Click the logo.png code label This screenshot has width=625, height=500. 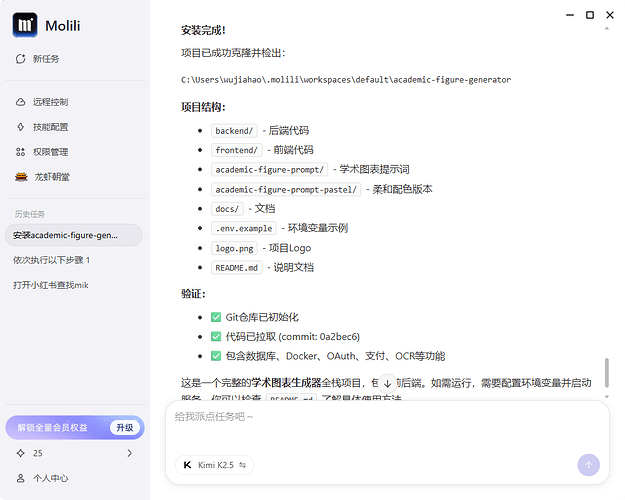point(234,248)
